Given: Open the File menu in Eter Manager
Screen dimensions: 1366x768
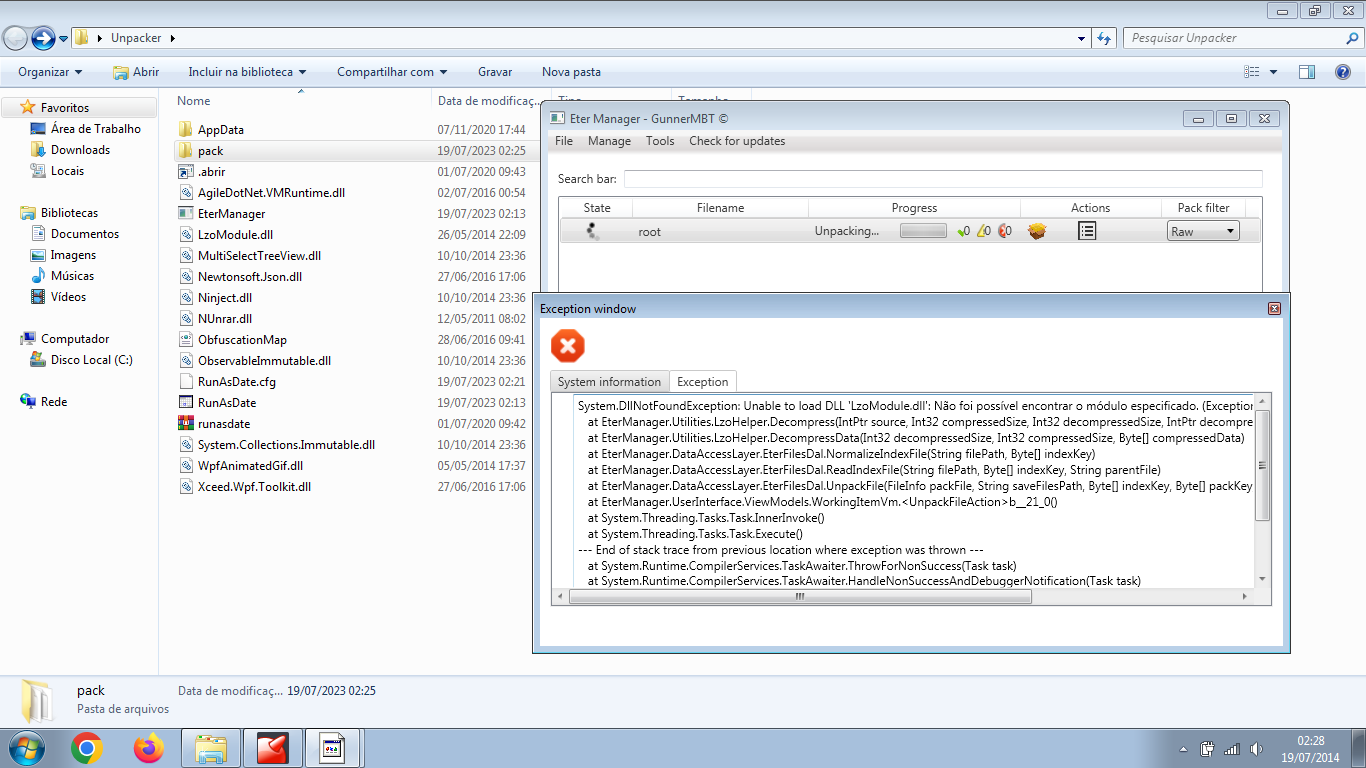Looking at the screenshot, I should (564, 141).
